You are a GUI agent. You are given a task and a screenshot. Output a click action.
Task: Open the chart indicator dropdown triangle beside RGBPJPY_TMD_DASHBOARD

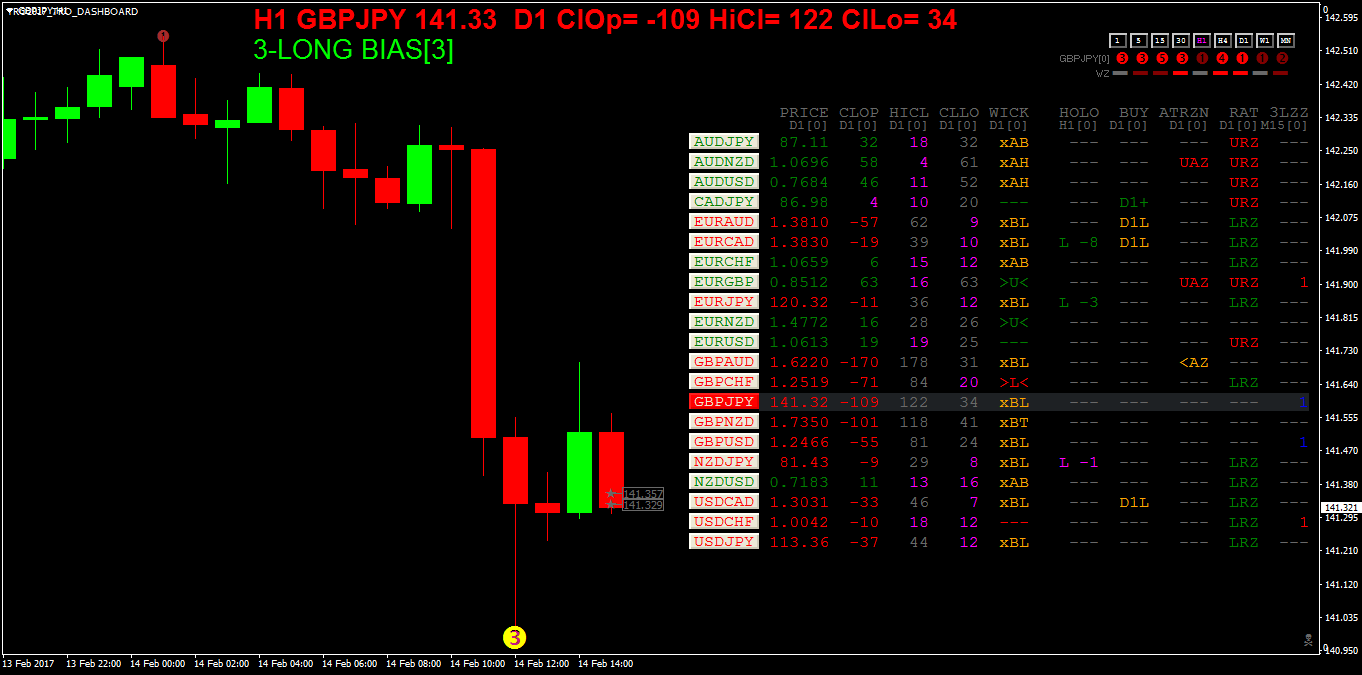pyautogui.click(x=8, y=11)
